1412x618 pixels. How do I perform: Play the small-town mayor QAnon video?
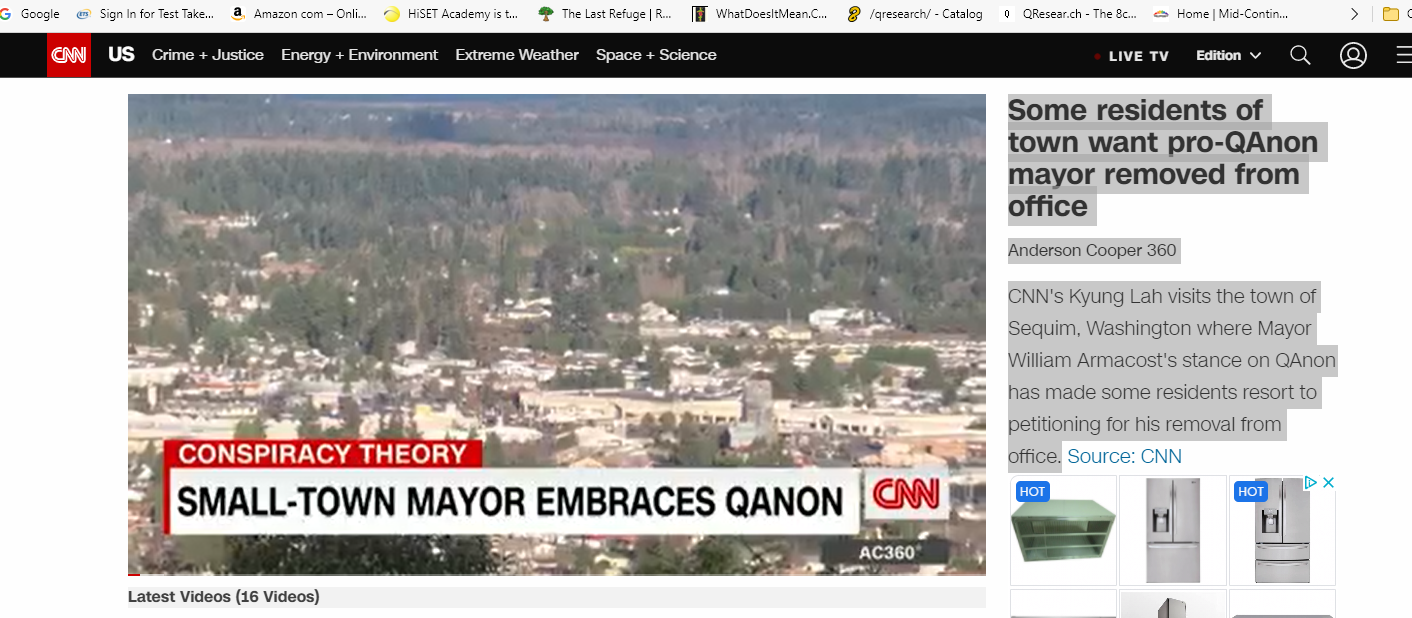557,334
